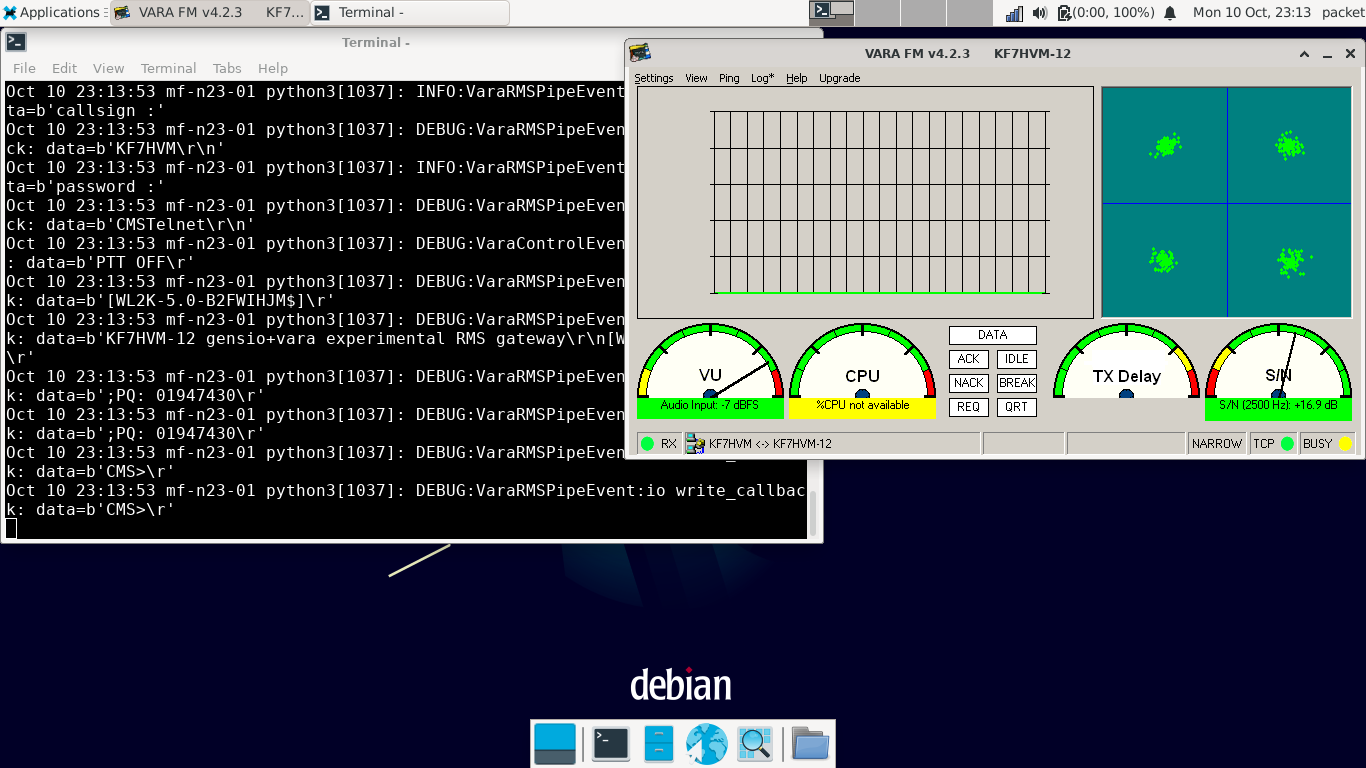Click the connection computers icon in status bar

click(695, 444)
